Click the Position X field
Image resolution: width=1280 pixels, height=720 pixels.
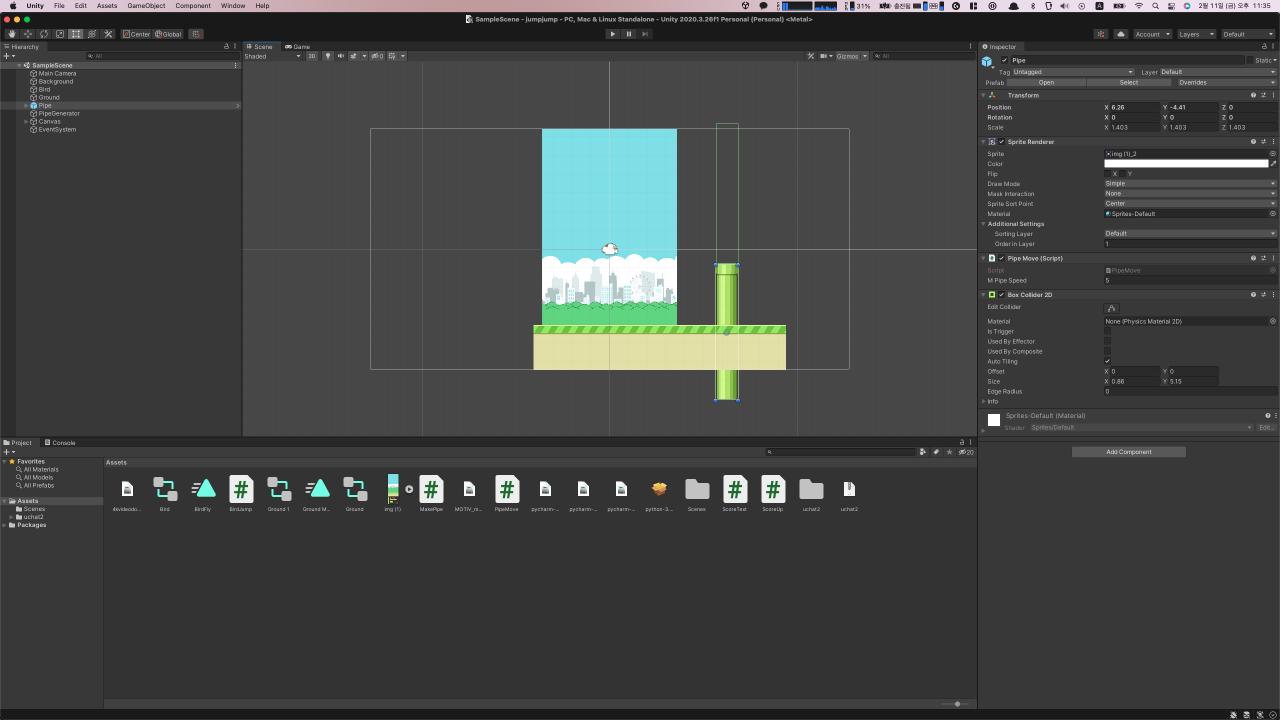pyautogui.click(x=1135, y=107)
